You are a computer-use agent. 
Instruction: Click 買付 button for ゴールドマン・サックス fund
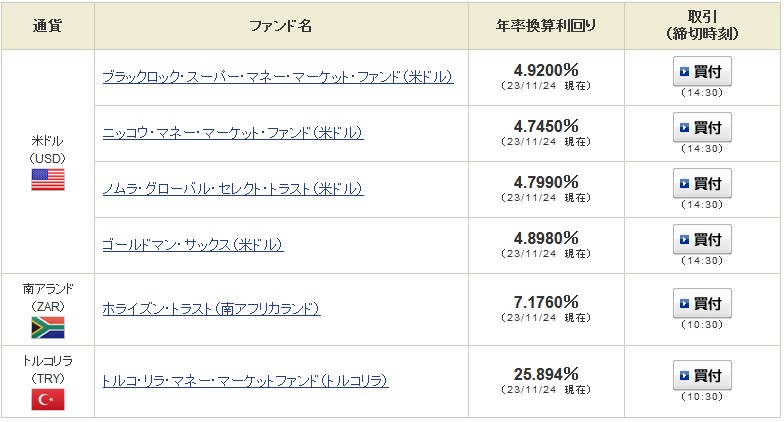(x=702, y=240)
